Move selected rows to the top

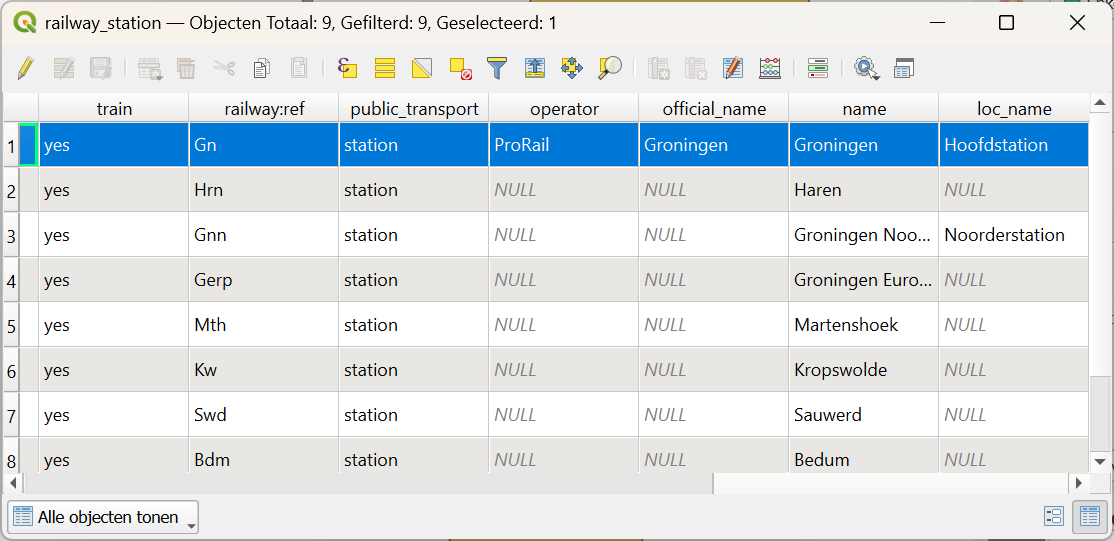pyautogui.click(x=535, y=68)
